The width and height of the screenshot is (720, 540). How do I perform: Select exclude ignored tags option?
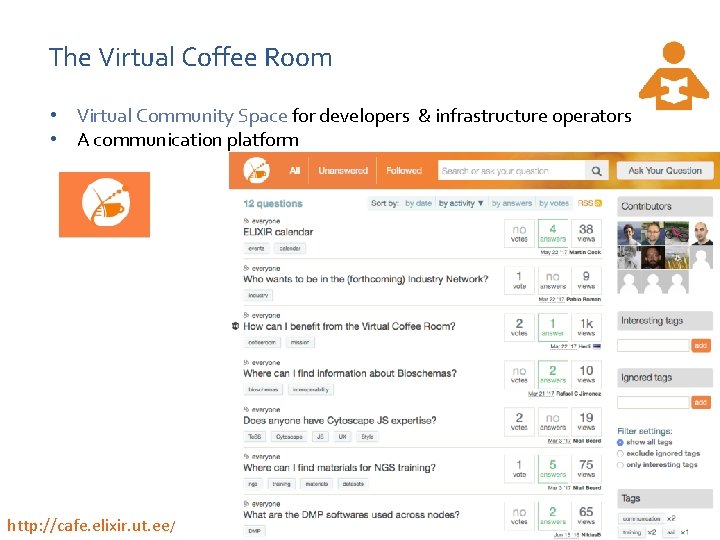(620, 454)
